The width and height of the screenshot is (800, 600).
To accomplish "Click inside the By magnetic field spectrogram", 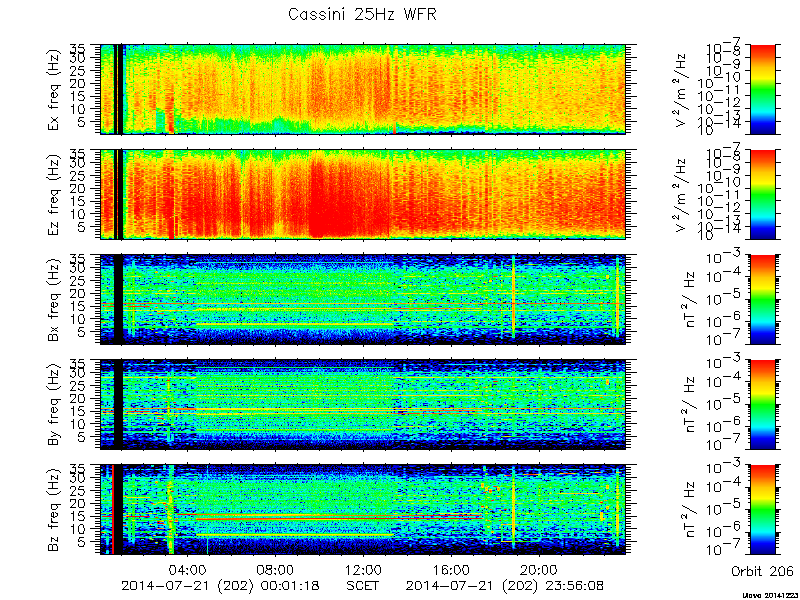I will (x=363, y=405).
